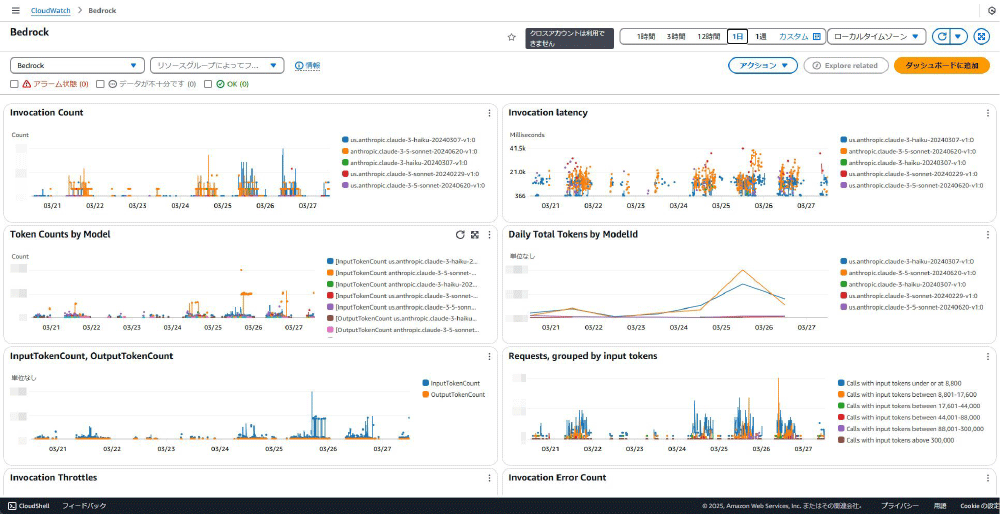Refresh the dashboard with the reload button
The width and height of the screenshot is (1000, 514).
(x=941, y=36)
